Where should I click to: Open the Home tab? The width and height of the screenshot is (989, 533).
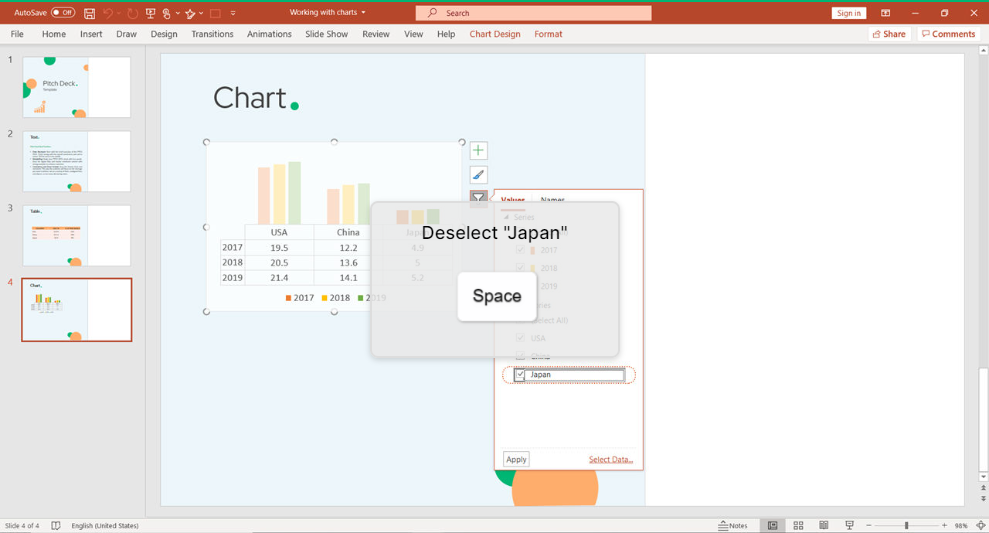click(54, 34)
